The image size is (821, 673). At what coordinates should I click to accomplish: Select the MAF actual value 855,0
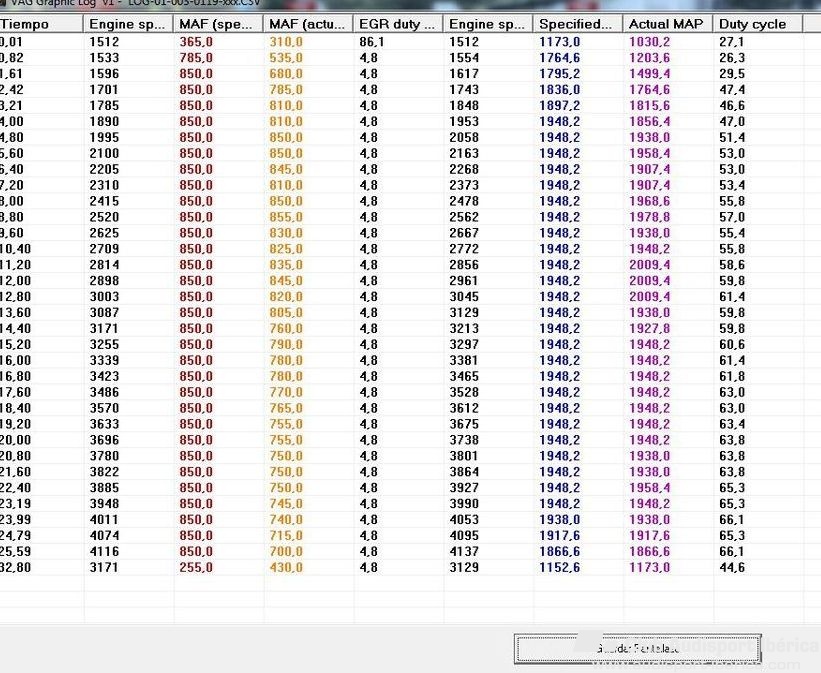click(286, 217)
